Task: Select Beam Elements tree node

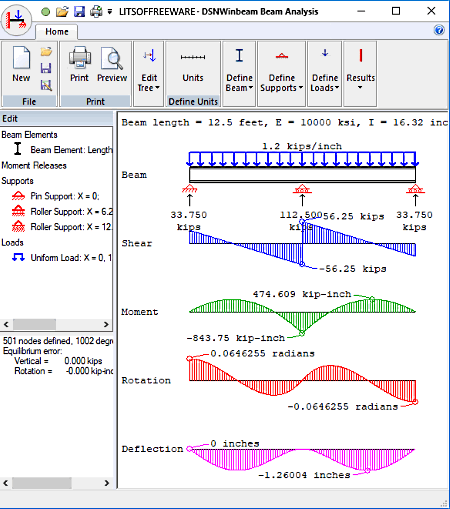Action: click(x=29, y=135)
